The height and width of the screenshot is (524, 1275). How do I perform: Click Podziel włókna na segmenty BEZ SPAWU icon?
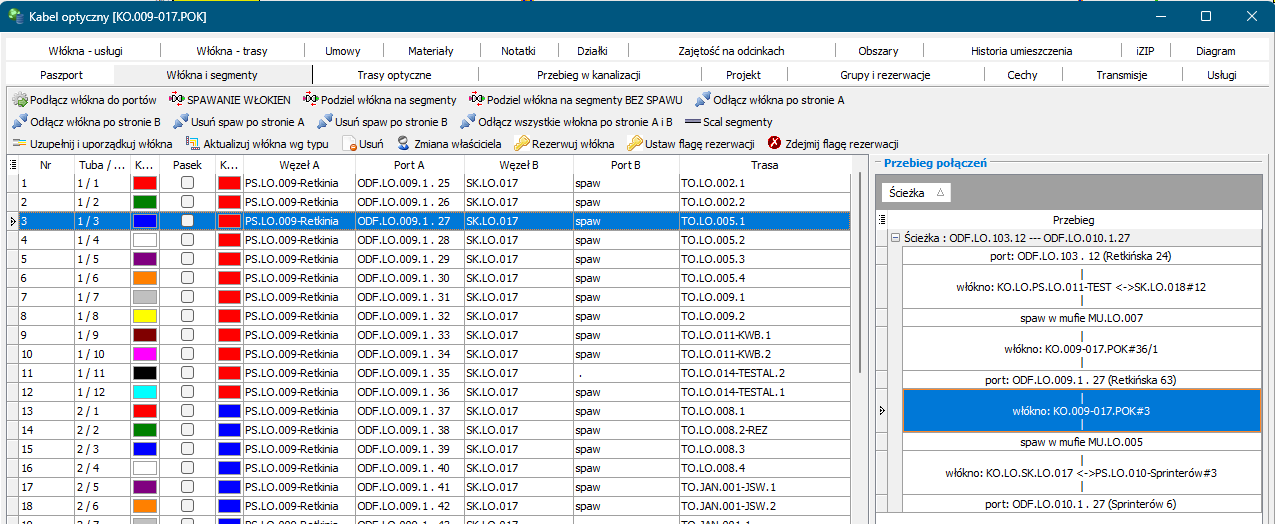coord(476,100)
